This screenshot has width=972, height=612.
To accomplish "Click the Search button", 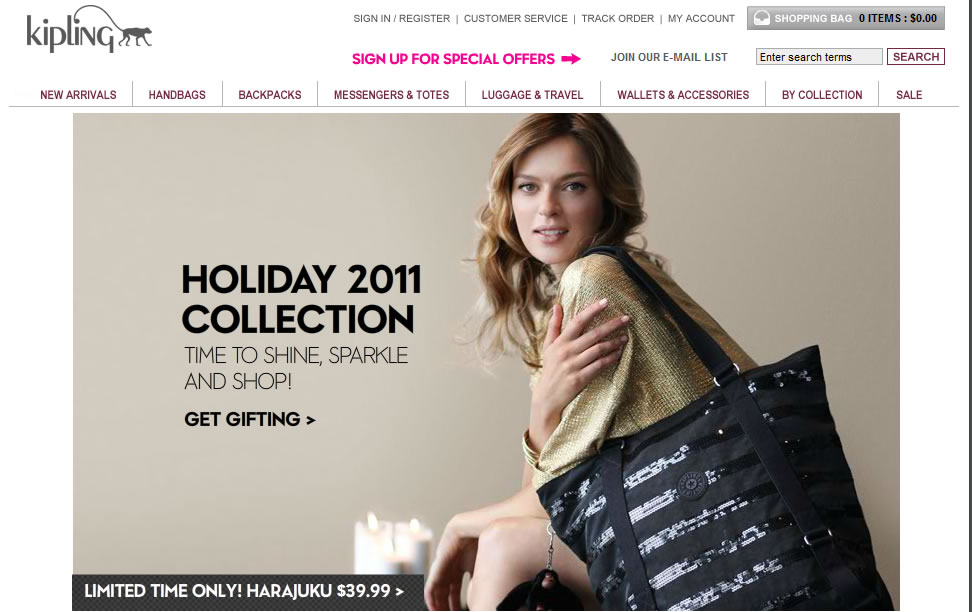I will [916, 56].
